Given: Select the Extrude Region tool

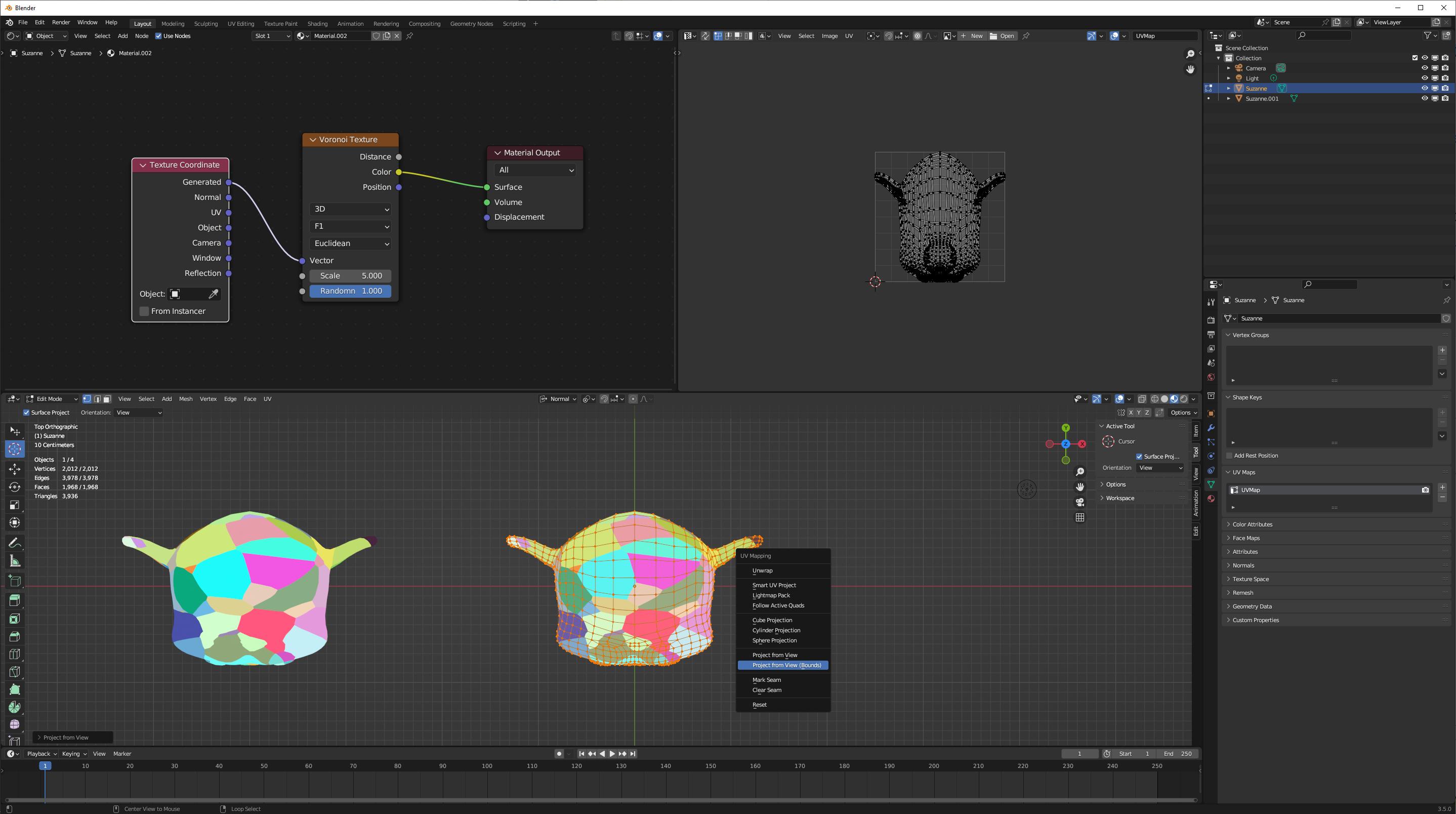Looking at the screenshot, I should pos(15,600).
